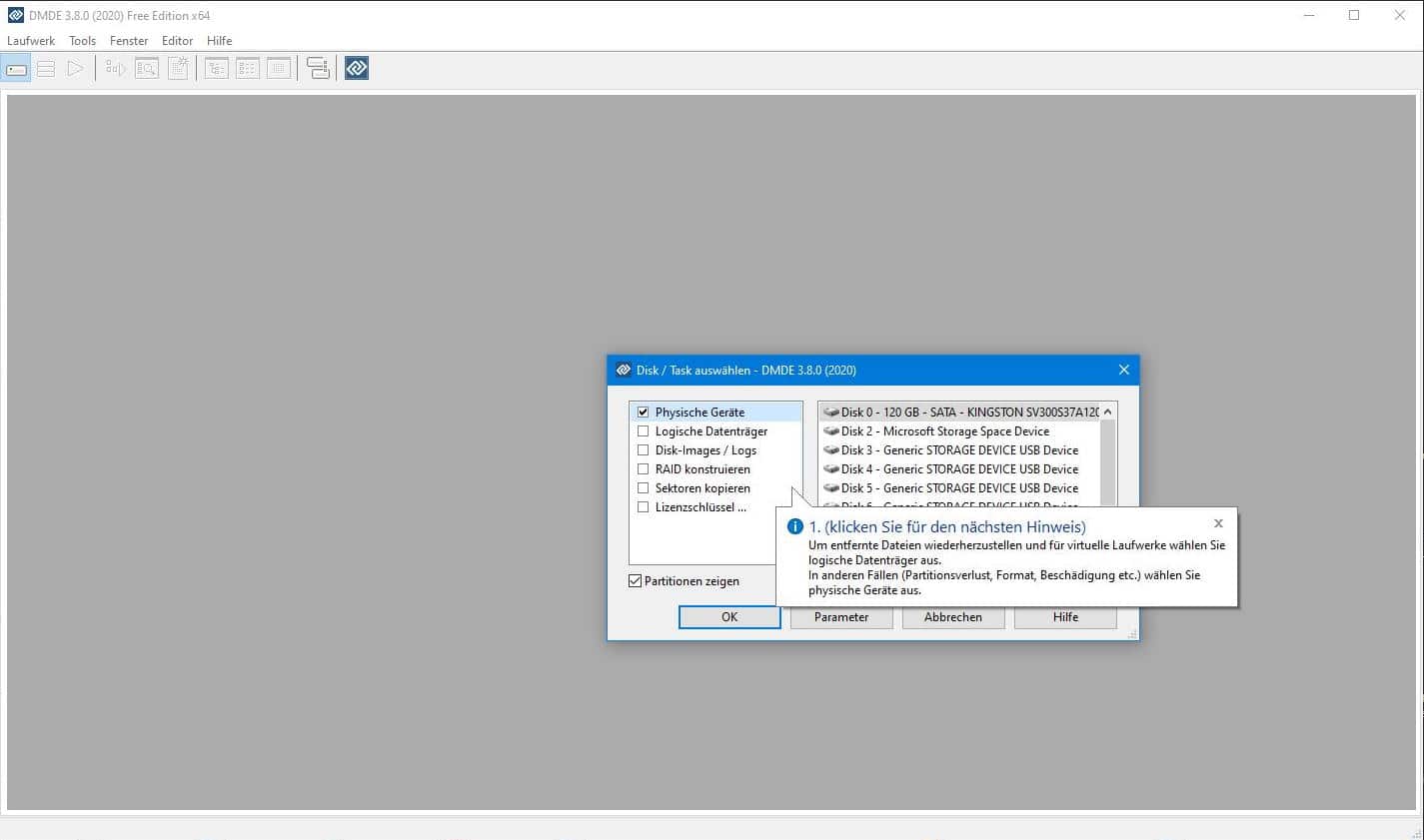This screenshot has height=840, width=1424.
Task: Click the toolbar icon with blocks and arrow
Action: click(116, 69)
